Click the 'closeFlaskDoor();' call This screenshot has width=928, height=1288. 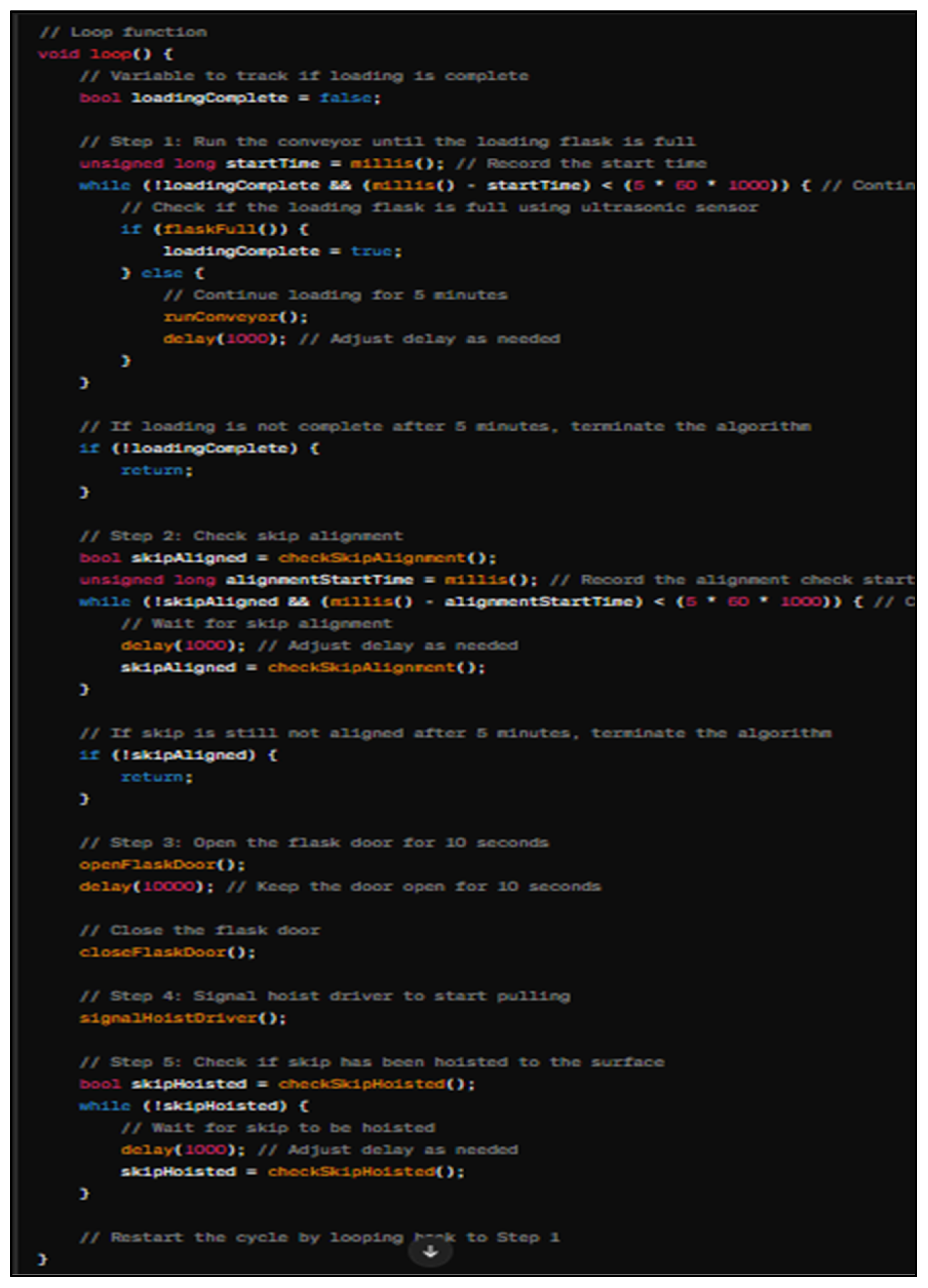coord(167,952)
